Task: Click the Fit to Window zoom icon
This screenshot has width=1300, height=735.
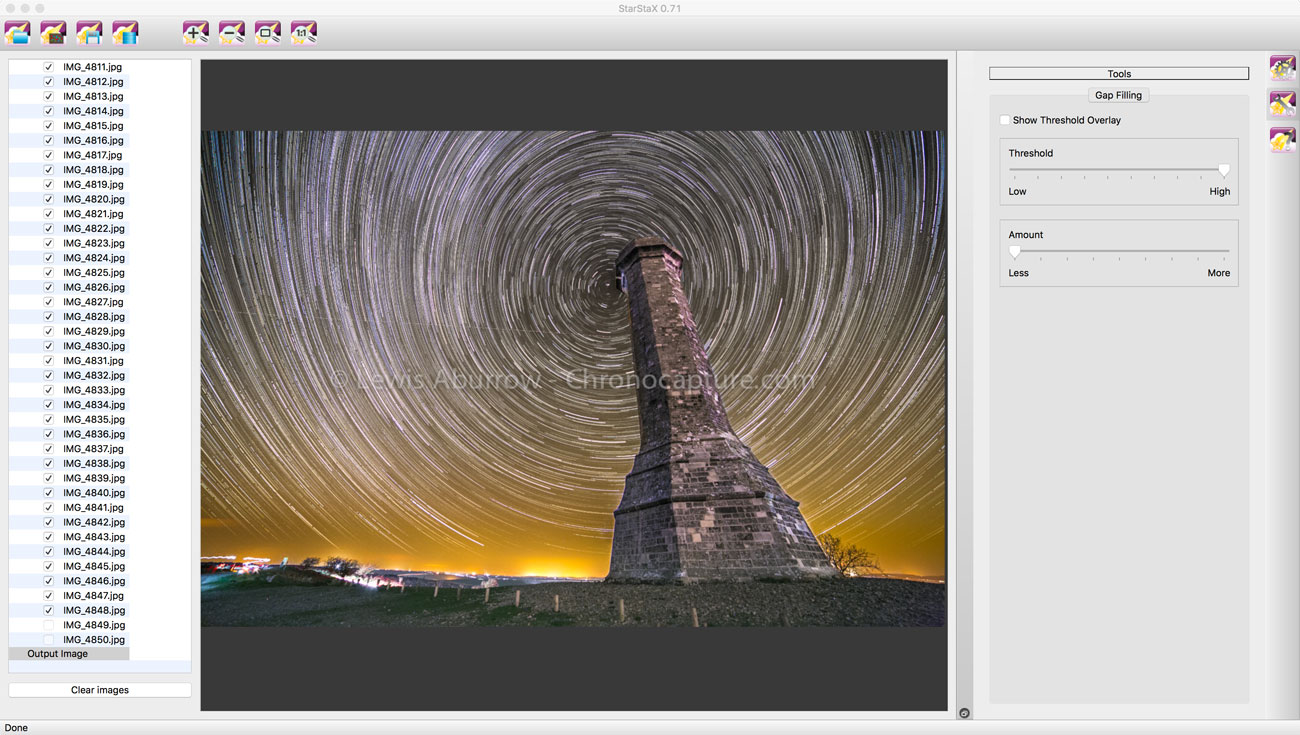Action: point(268,33)
